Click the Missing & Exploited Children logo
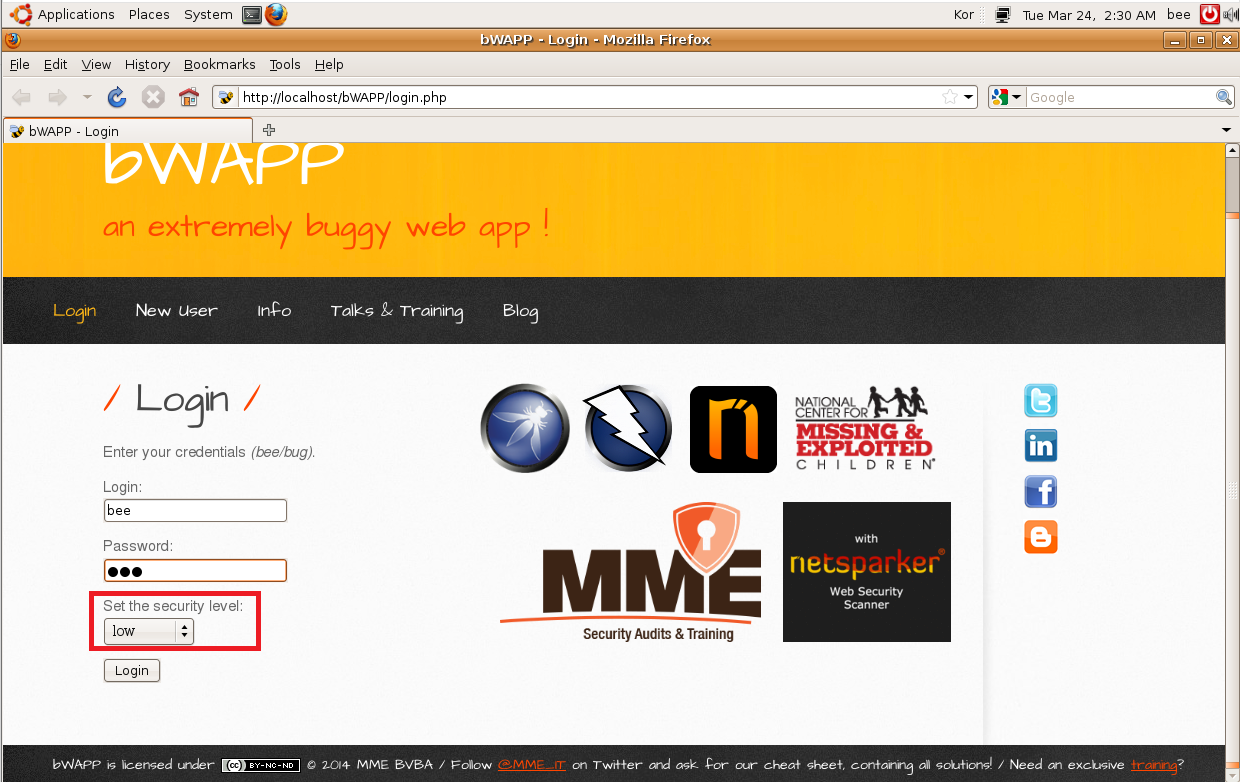 (865, 428)
